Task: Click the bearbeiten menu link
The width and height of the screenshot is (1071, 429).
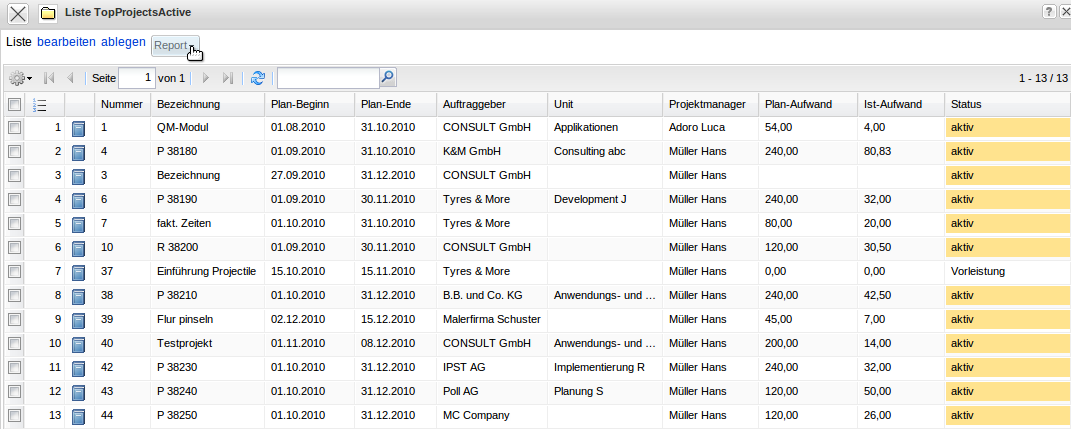Action: [x=66, y=42]
